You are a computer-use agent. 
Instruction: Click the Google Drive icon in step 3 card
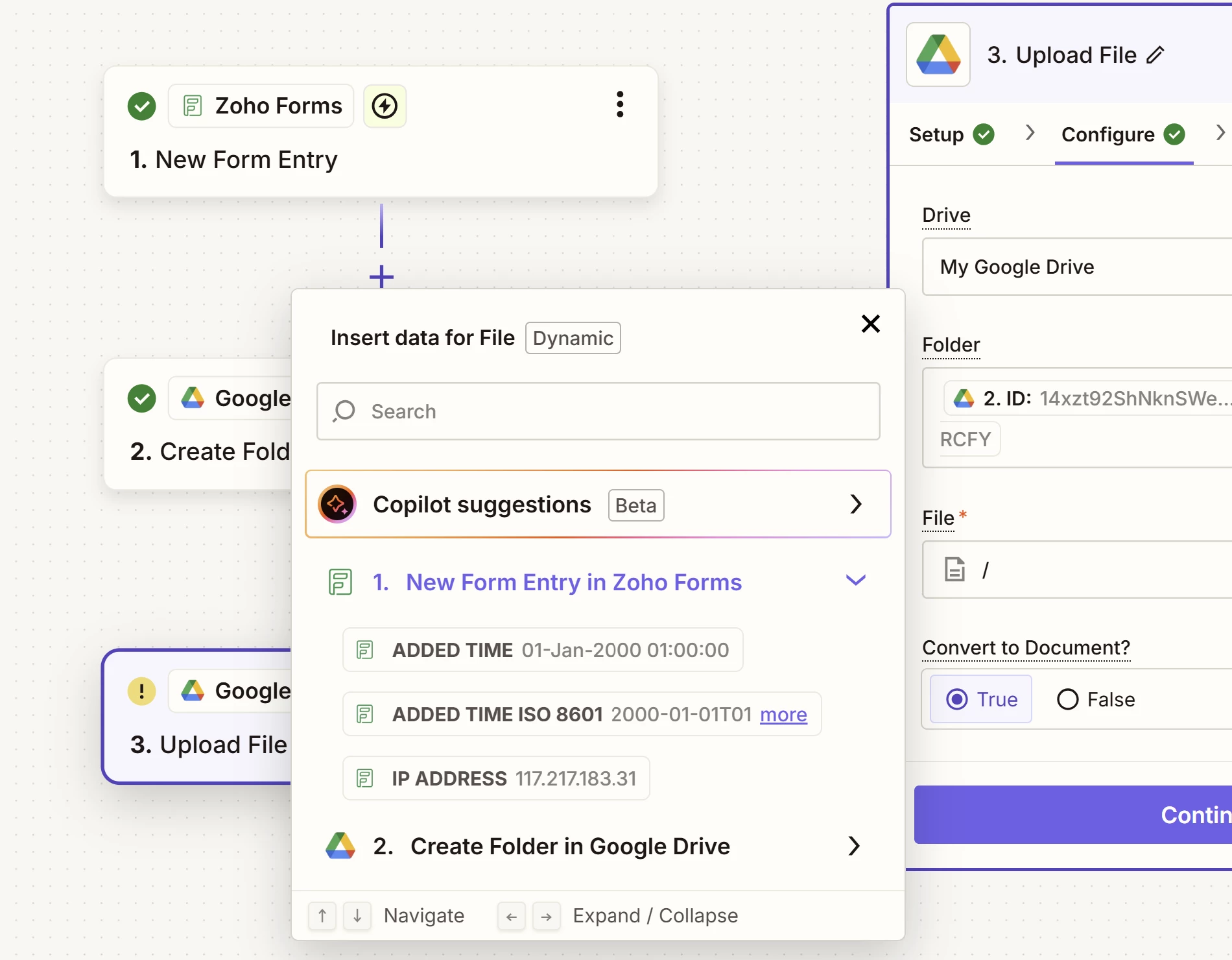tap(193, 690)
